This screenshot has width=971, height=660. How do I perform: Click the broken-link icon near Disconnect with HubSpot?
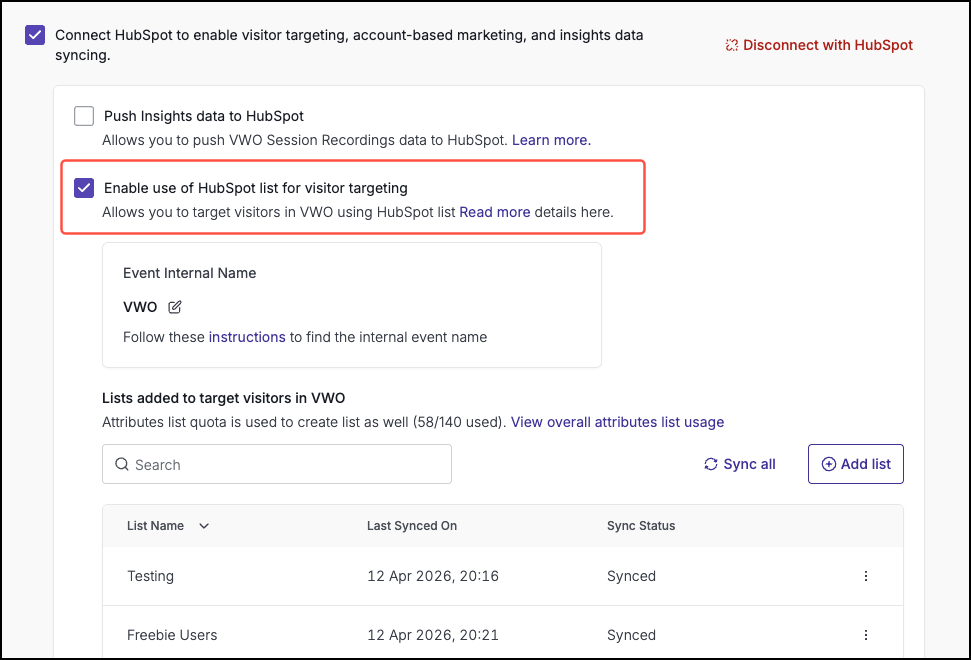[x=731, y=45]
